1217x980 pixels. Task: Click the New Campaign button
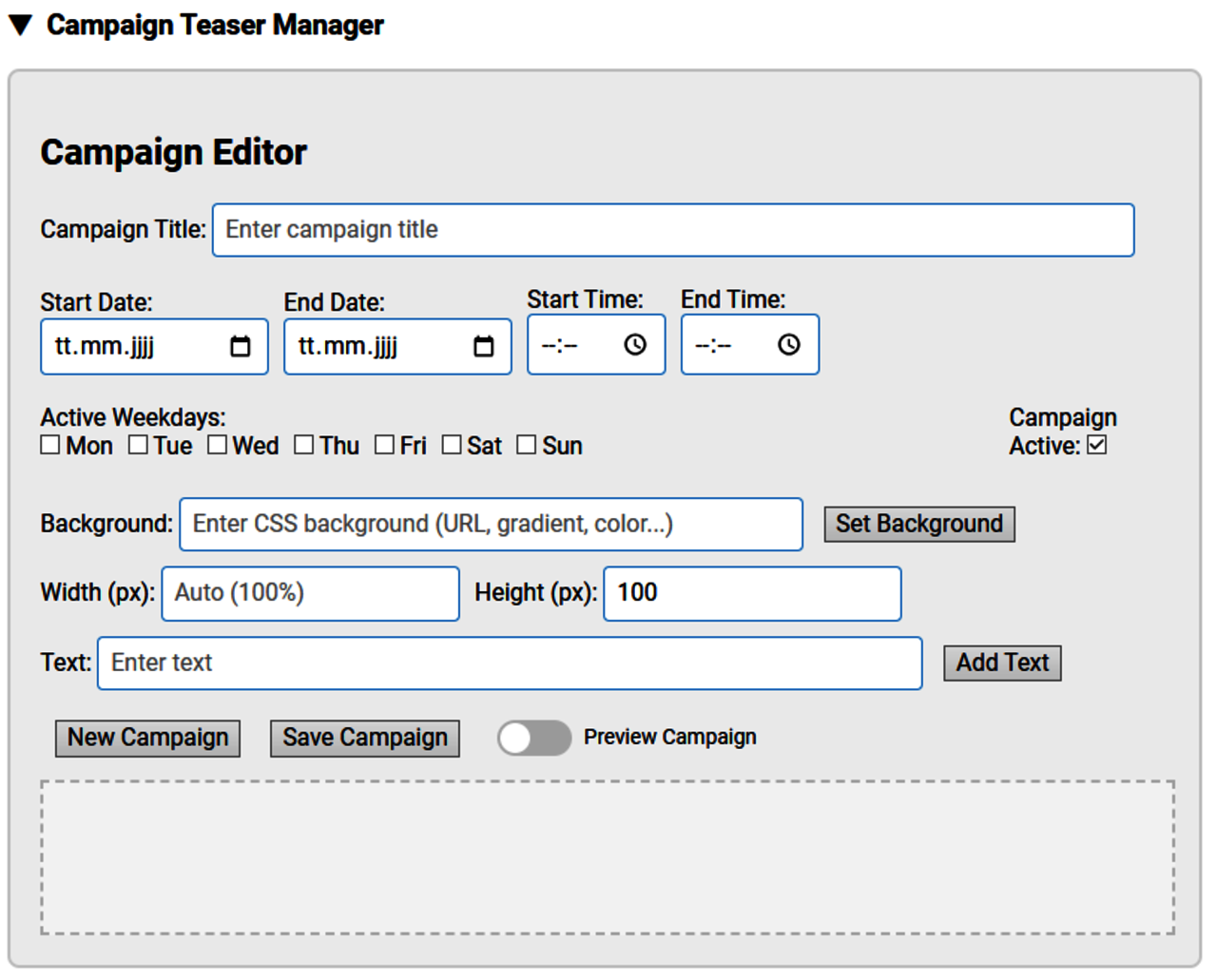tap(147, 739)
